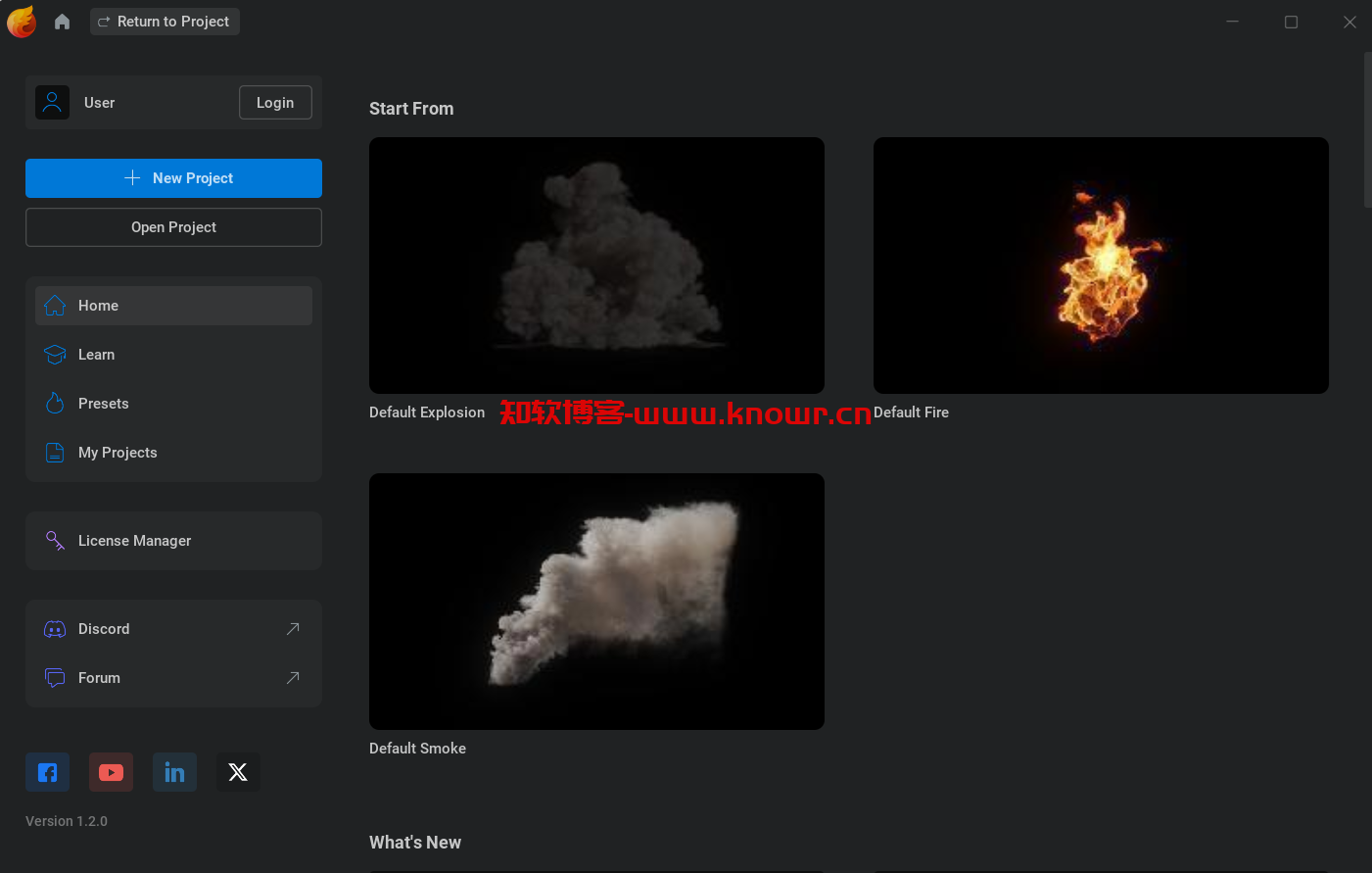The image size is (1372, 873).
Task: Open the Facebook social icon
Action: [x=47, y=772]
